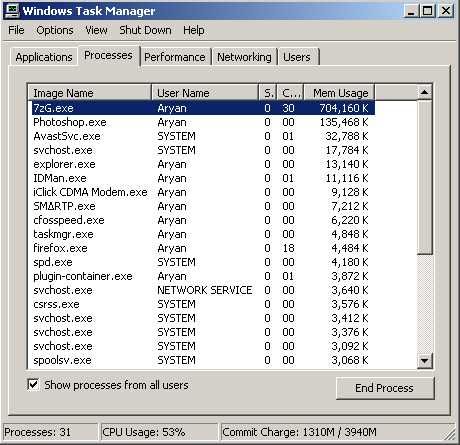Open the Networking tab

(x=244, y=57)
